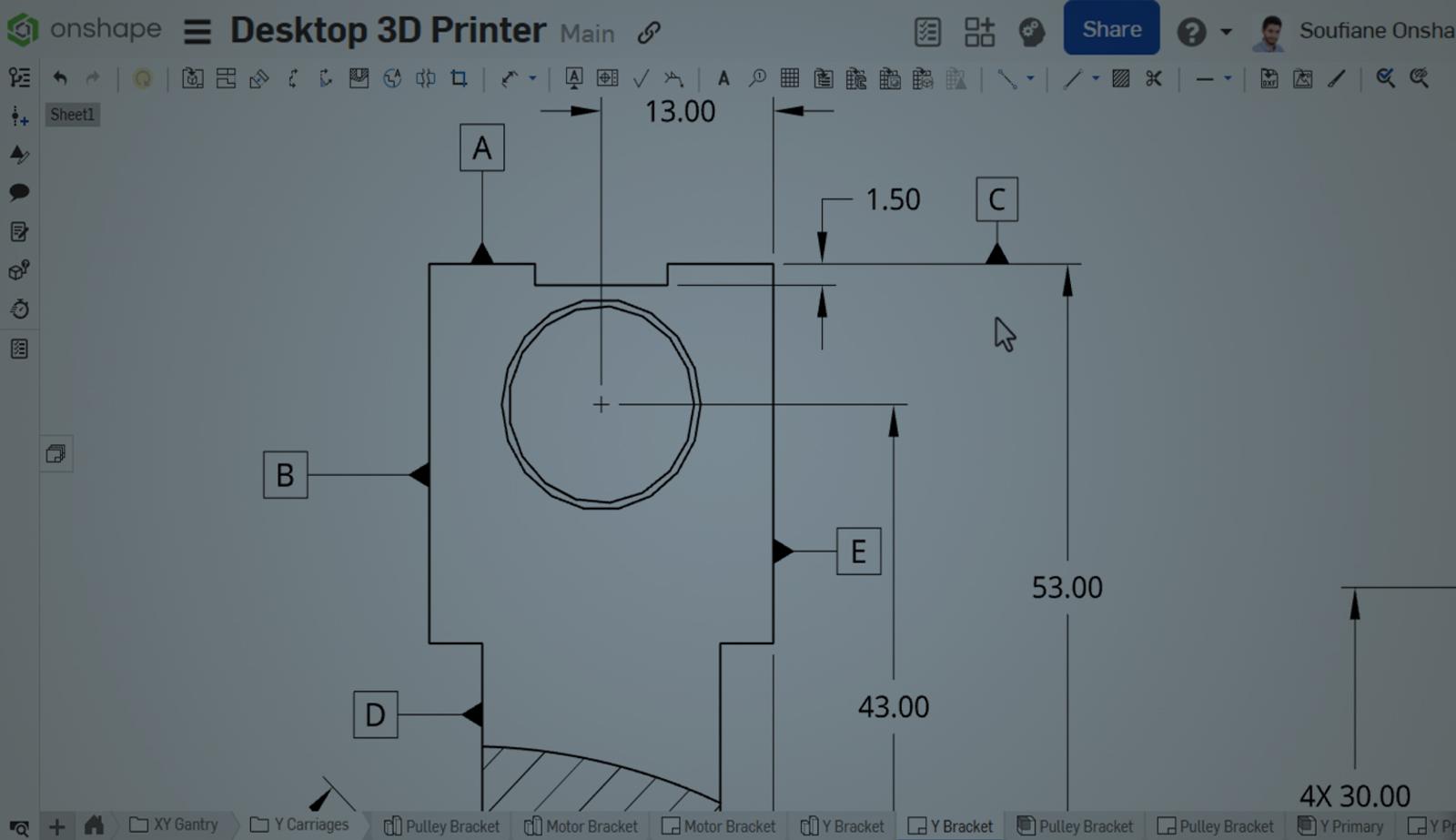Viewport: 1456px width, 840px height.
Task: Open the main hamburger menu
Action: pyautogui.click(x=197, y=29)
